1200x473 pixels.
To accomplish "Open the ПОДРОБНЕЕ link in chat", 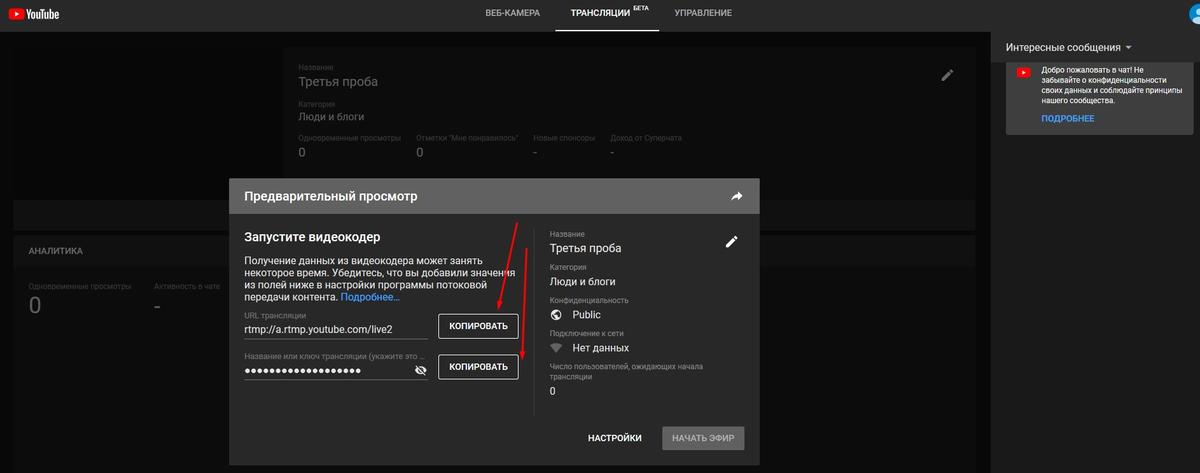I will tap(1067, 119).
